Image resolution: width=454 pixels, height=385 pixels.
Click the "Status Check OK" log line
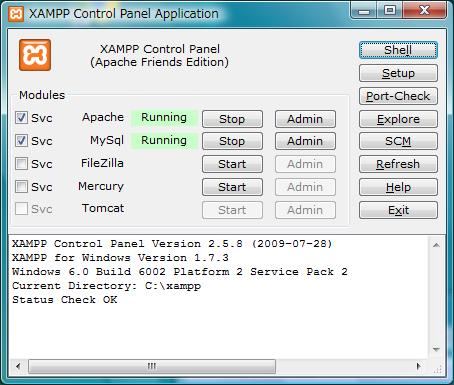pos(65,300)
